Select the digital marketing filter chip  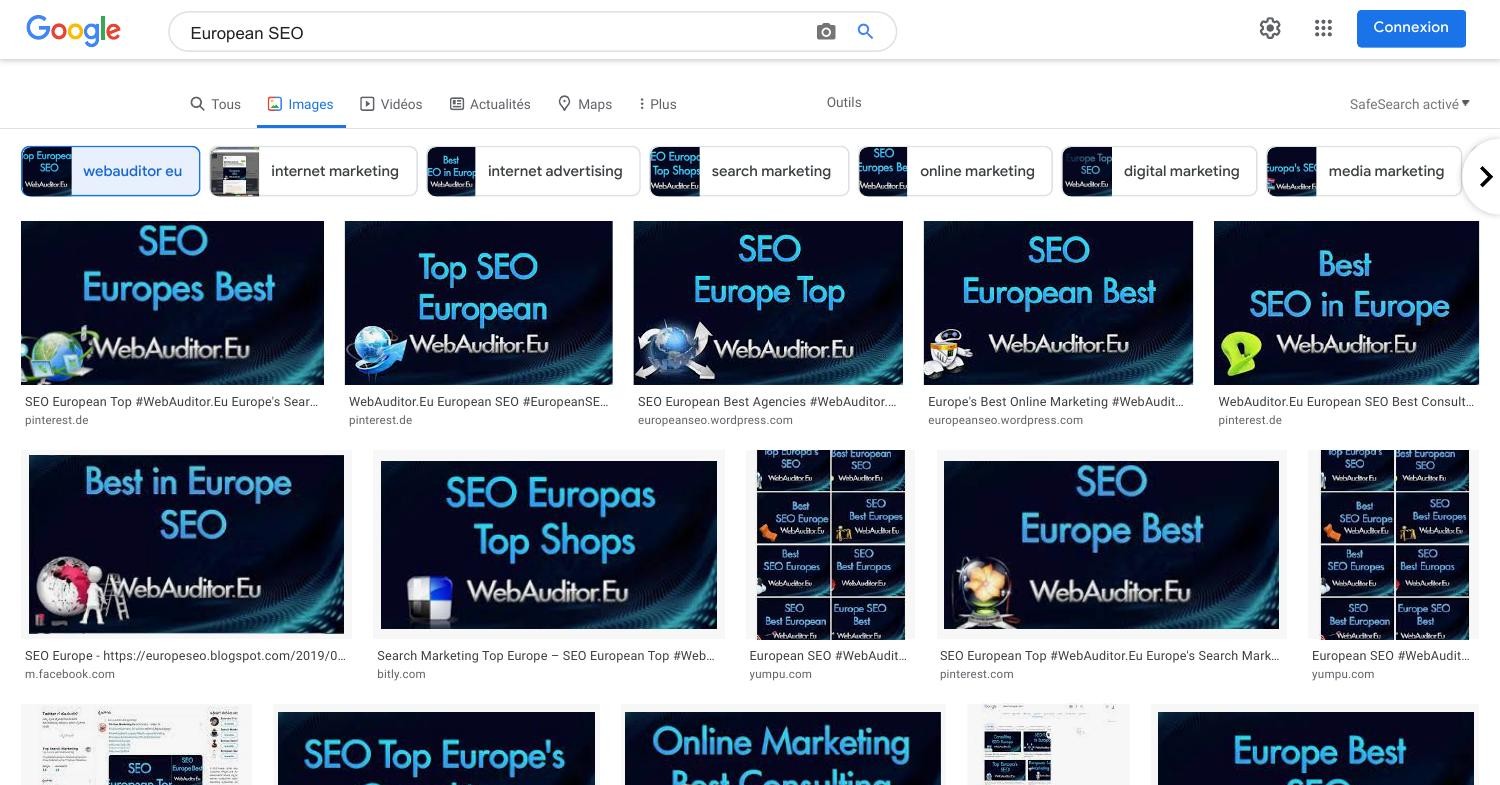tap(1158, 171)
